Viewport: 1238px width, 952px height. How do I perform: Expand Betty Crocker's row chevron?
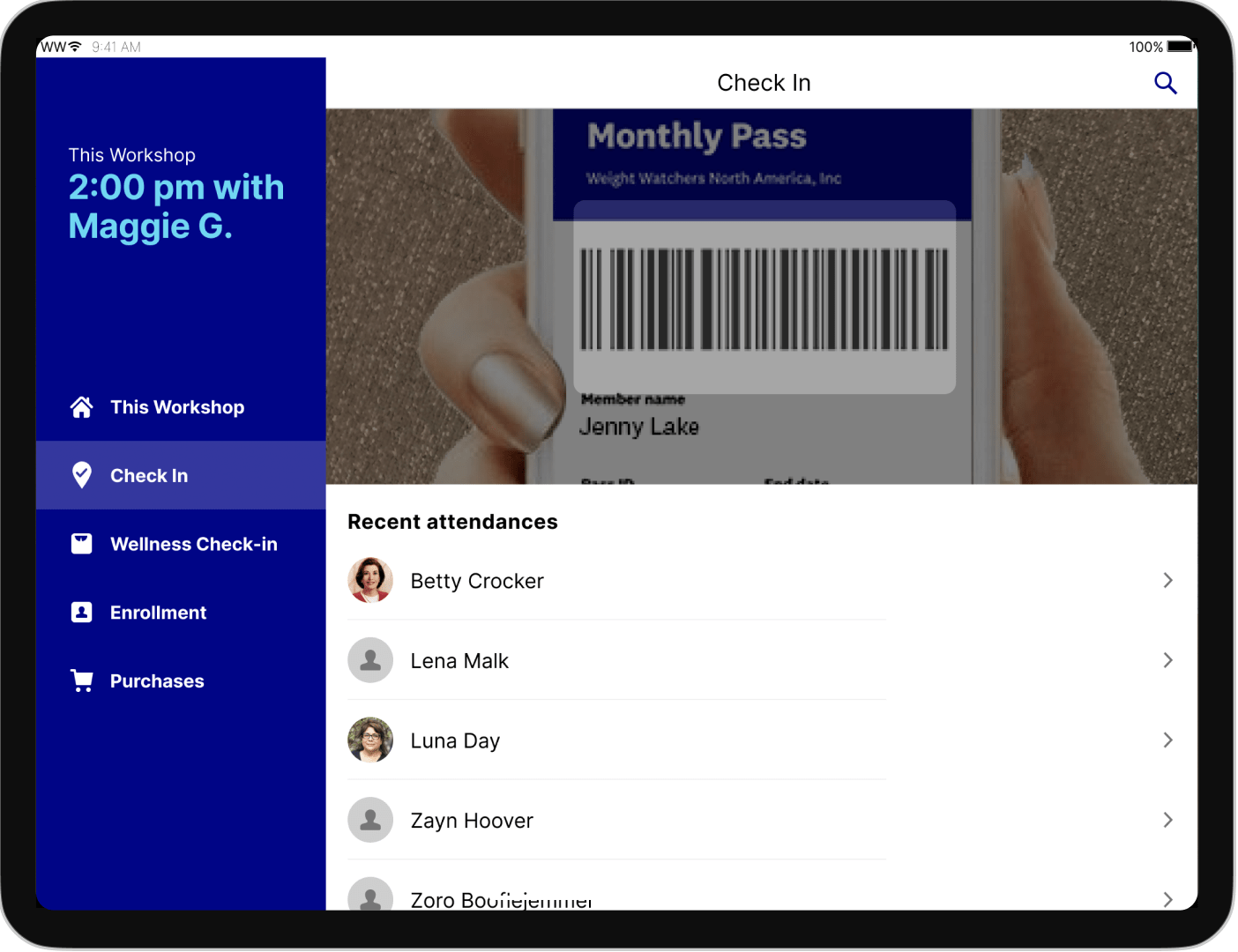1167,580
